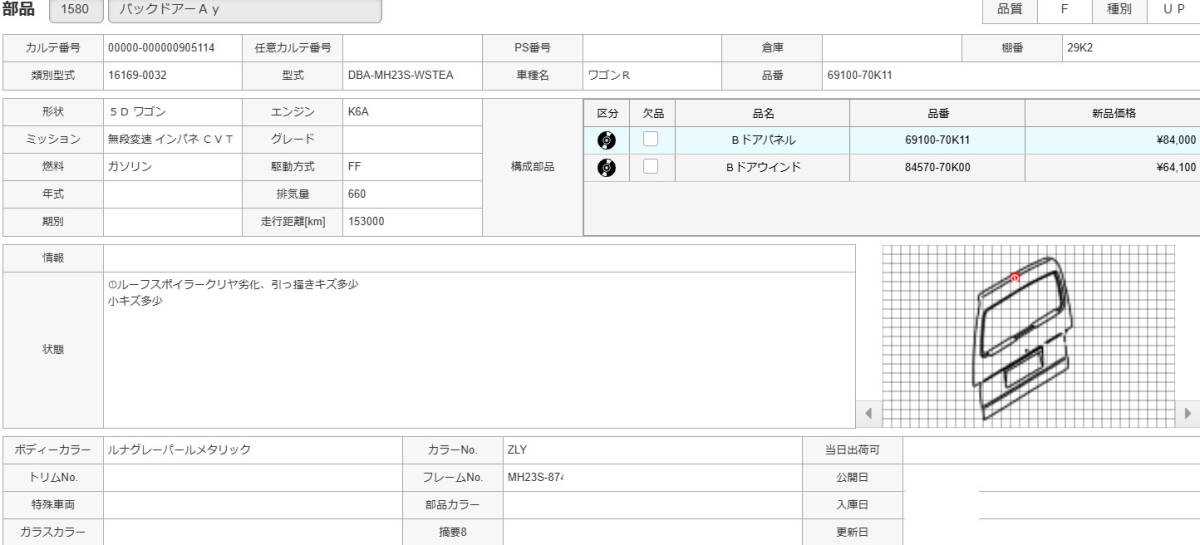This screenshot has width=1200, height=545.
Task: Click the part code field 1580
Action: click(x=75, y=10)
